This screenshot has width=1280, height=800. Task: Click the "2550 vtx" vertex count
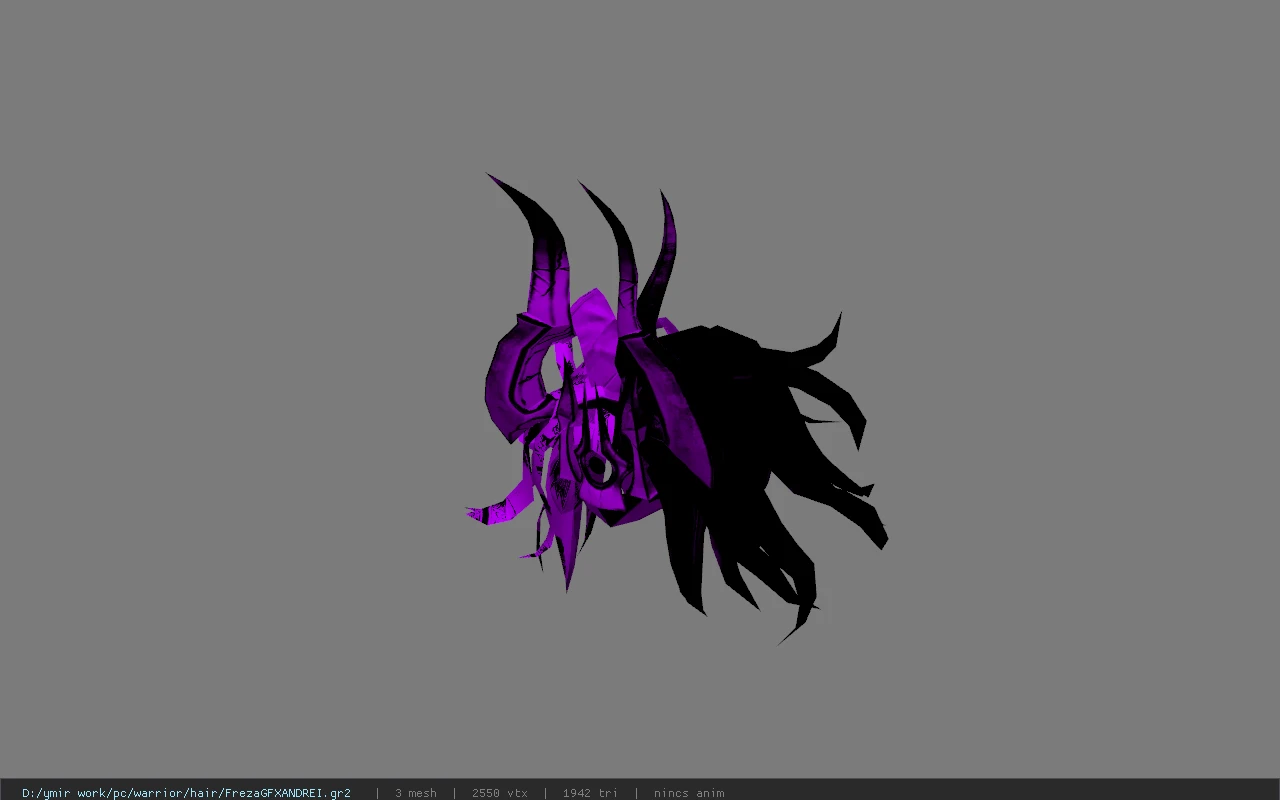[500, 793]
